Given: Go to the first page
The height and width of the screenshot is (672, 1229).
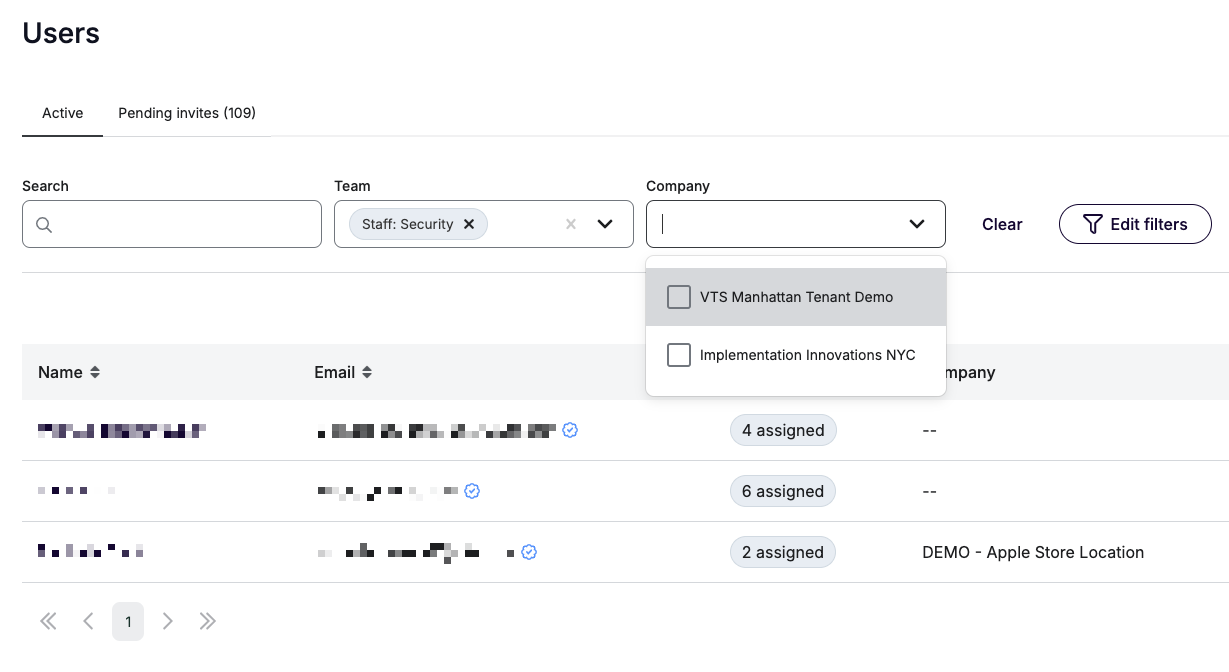Looking at the screenshot, I should (48, 621).
